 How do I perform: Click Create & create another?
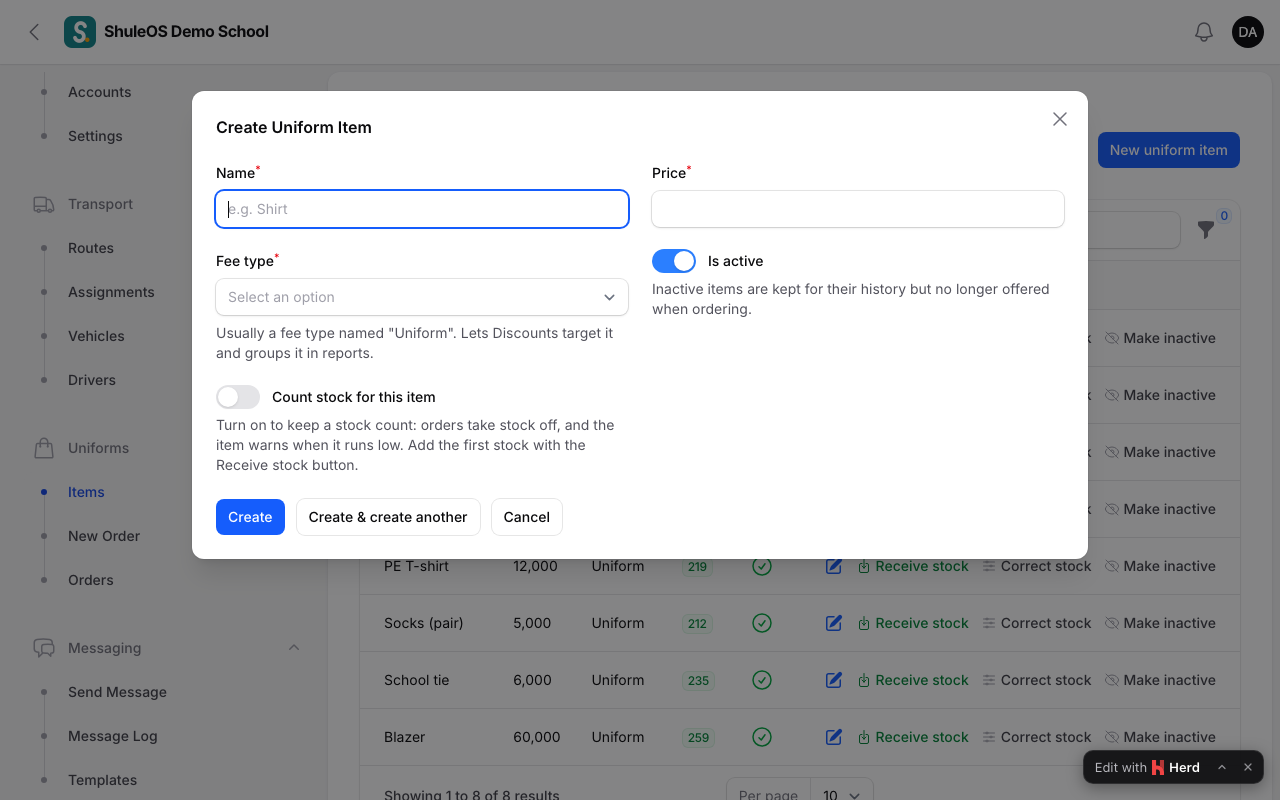coord(388,517)
